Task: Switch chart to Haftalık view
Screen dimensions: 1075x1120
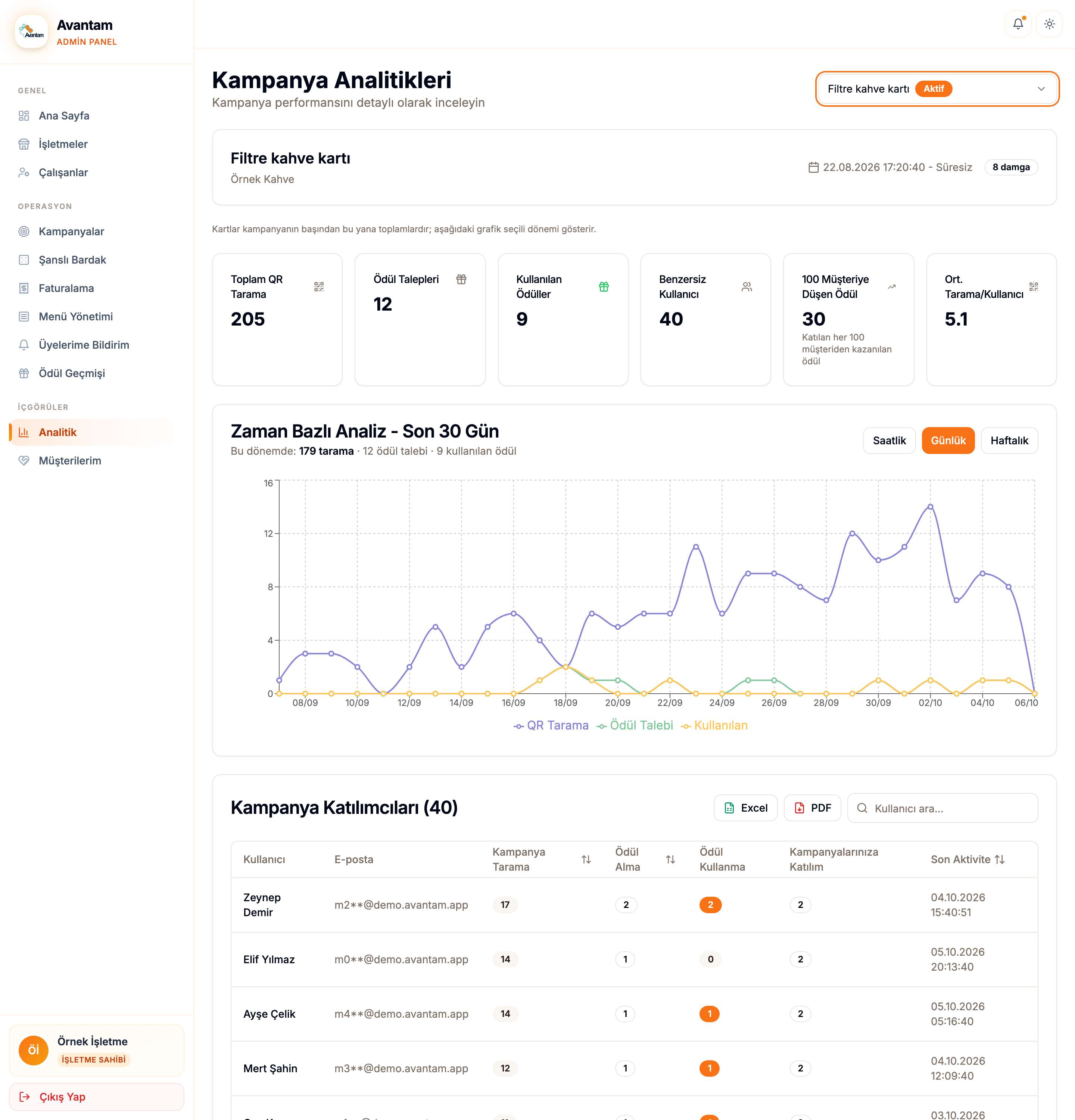Action: click(x=1009, y=441)
